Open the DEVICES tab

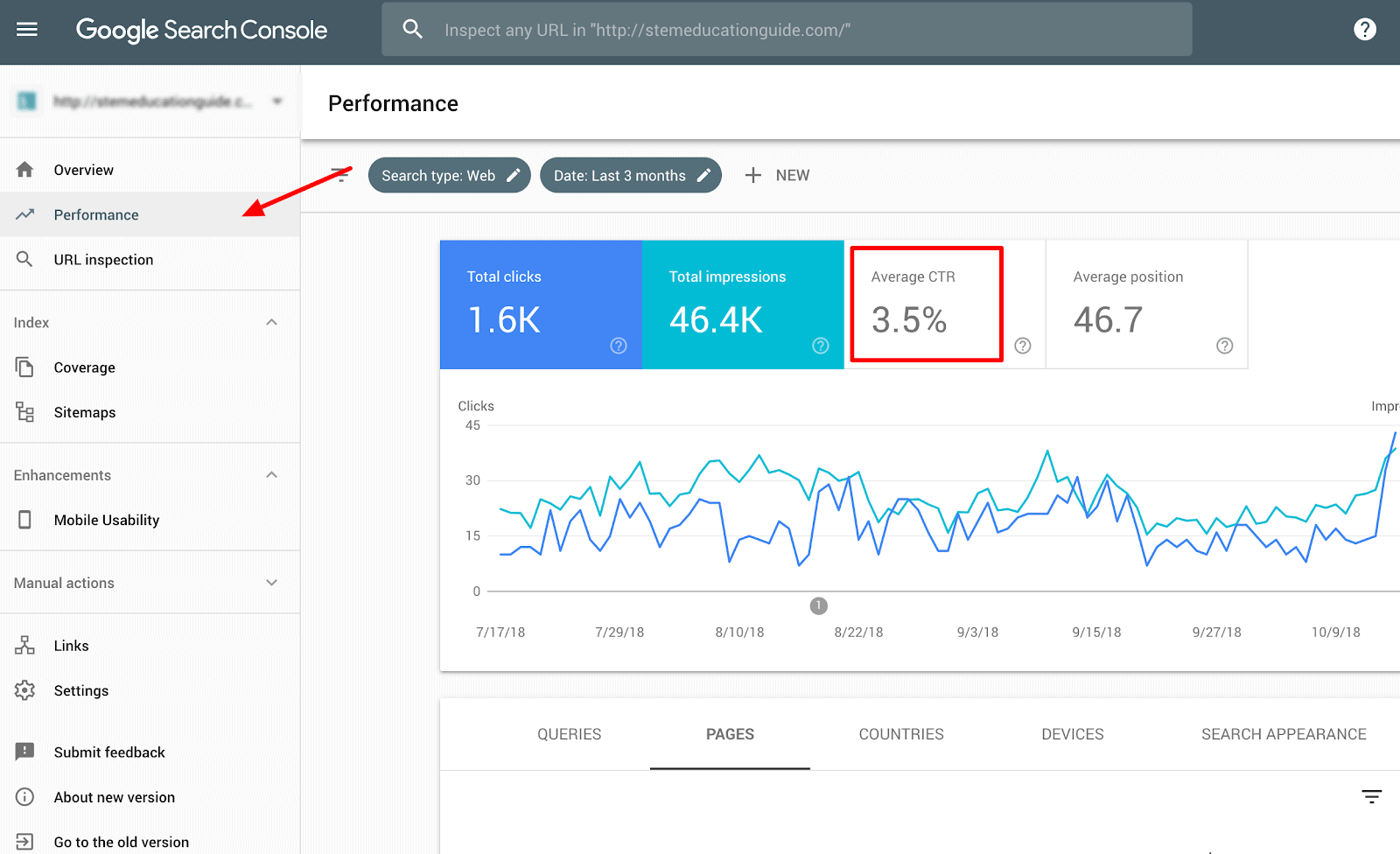pos(1073,734)
